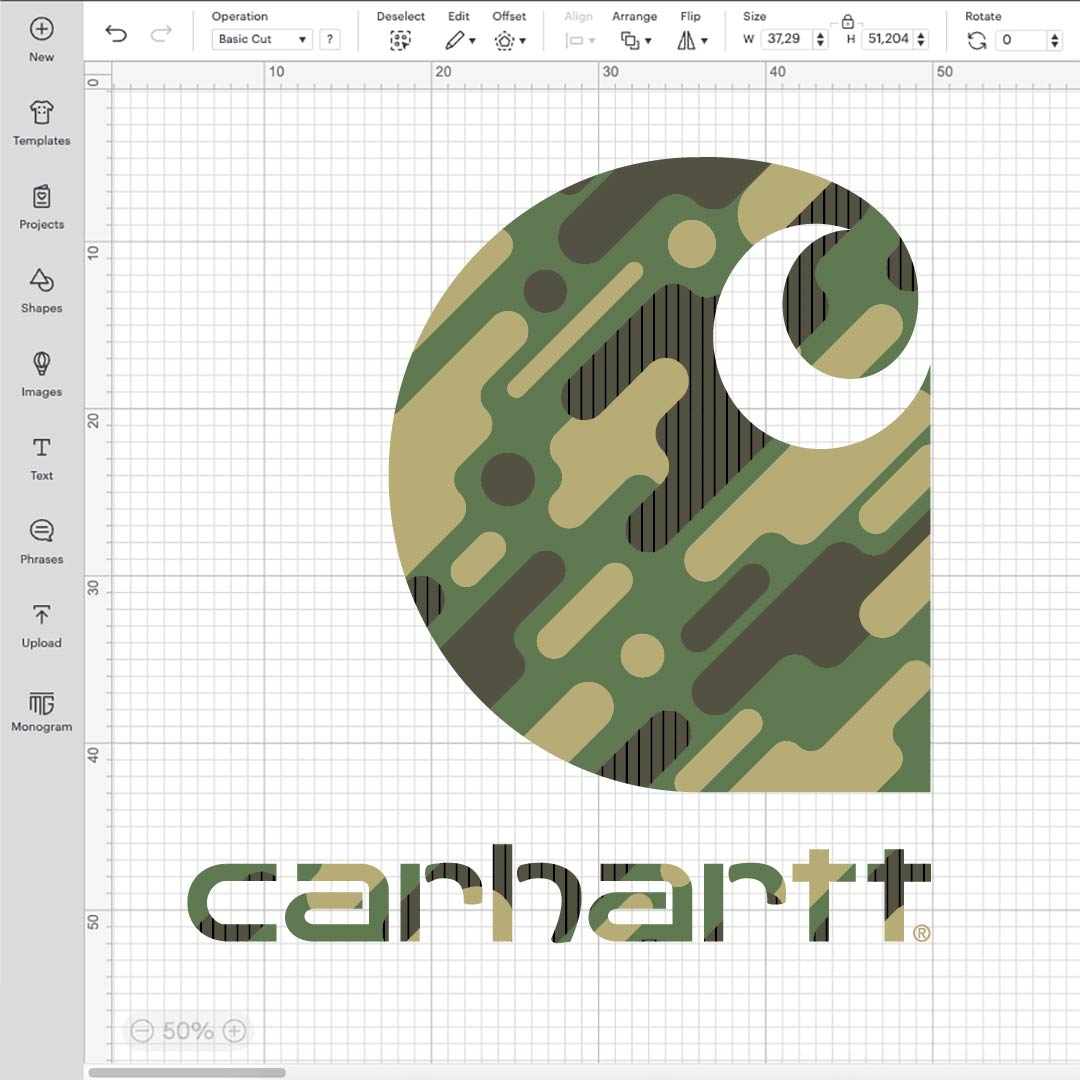Open the Arrange dropdown

coord(635,40)
